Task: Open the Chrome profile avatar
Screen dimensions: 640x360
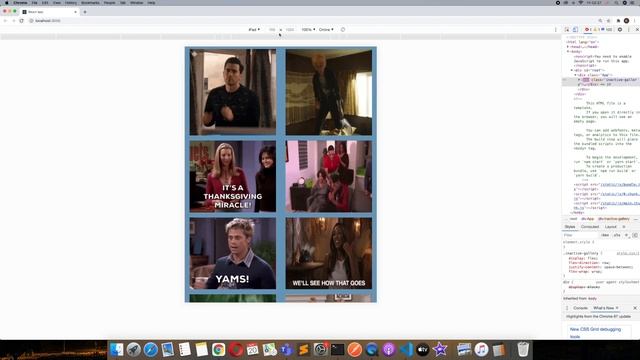Action: point(627,20)
